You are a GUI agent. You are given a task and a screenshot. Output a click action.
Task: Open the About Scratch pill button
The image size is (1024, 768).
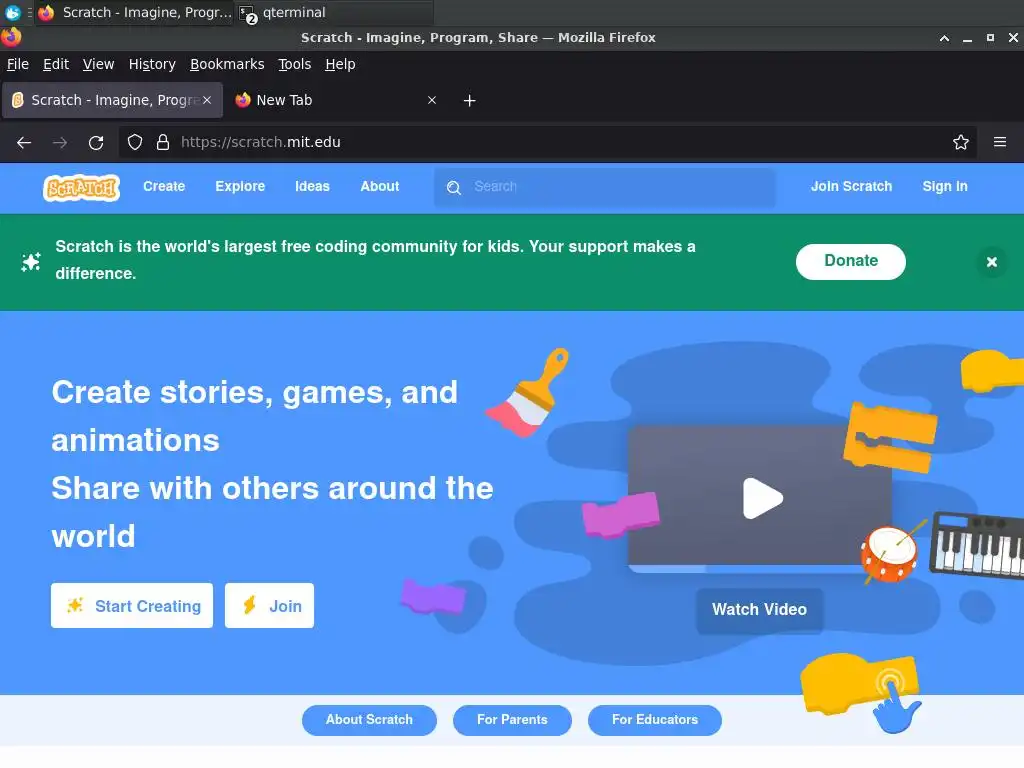[x=369, y=720]
